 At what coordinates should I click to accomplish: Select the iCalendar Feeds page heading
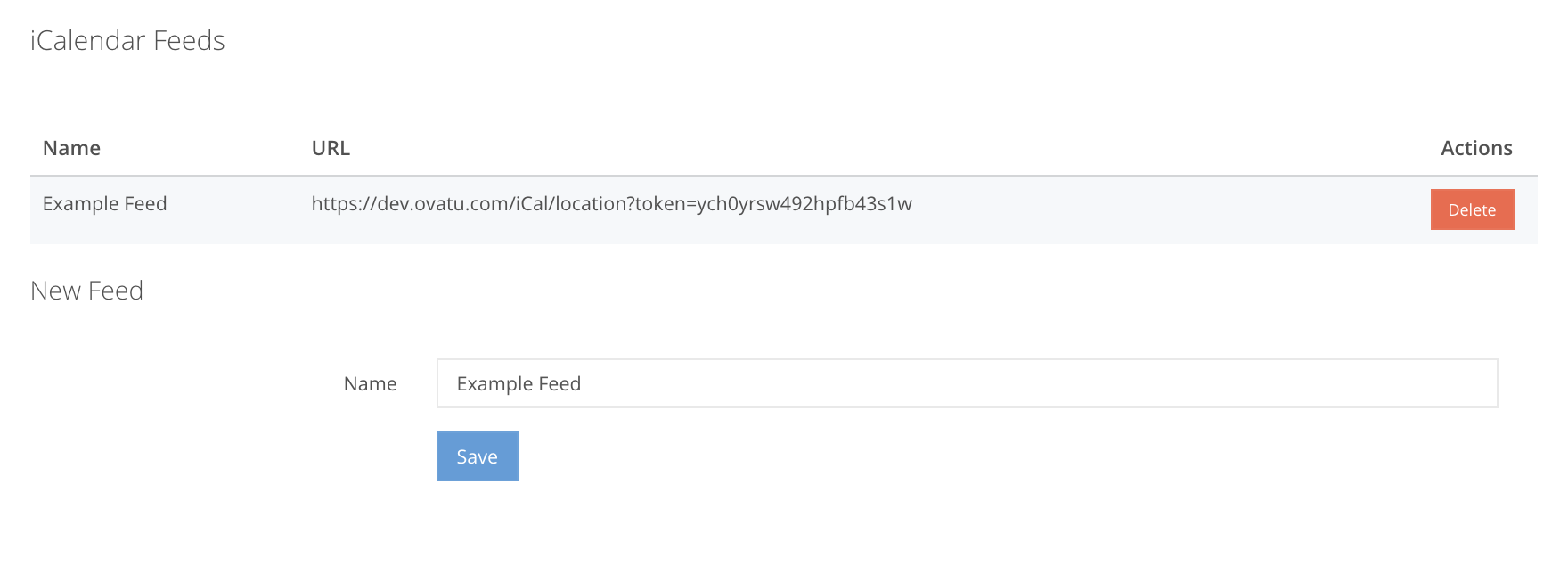[127, 40]
